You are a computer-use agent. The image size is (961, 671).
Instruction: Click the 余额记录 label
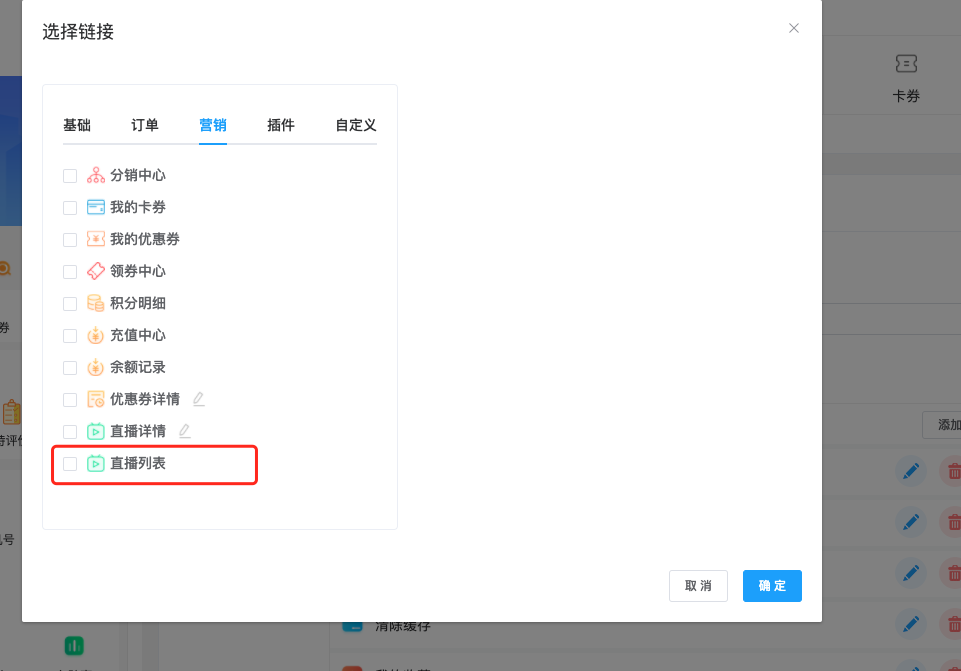138,367
